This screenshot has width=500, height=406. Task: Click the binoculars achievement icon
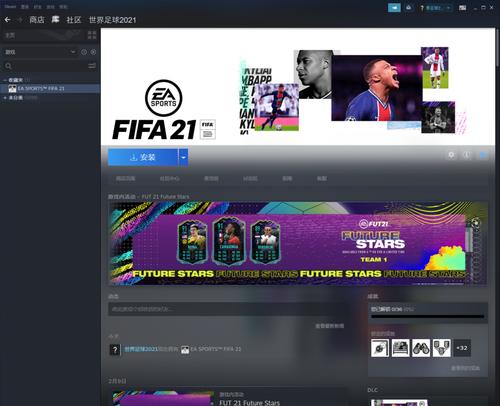click(x=421, y=348)
